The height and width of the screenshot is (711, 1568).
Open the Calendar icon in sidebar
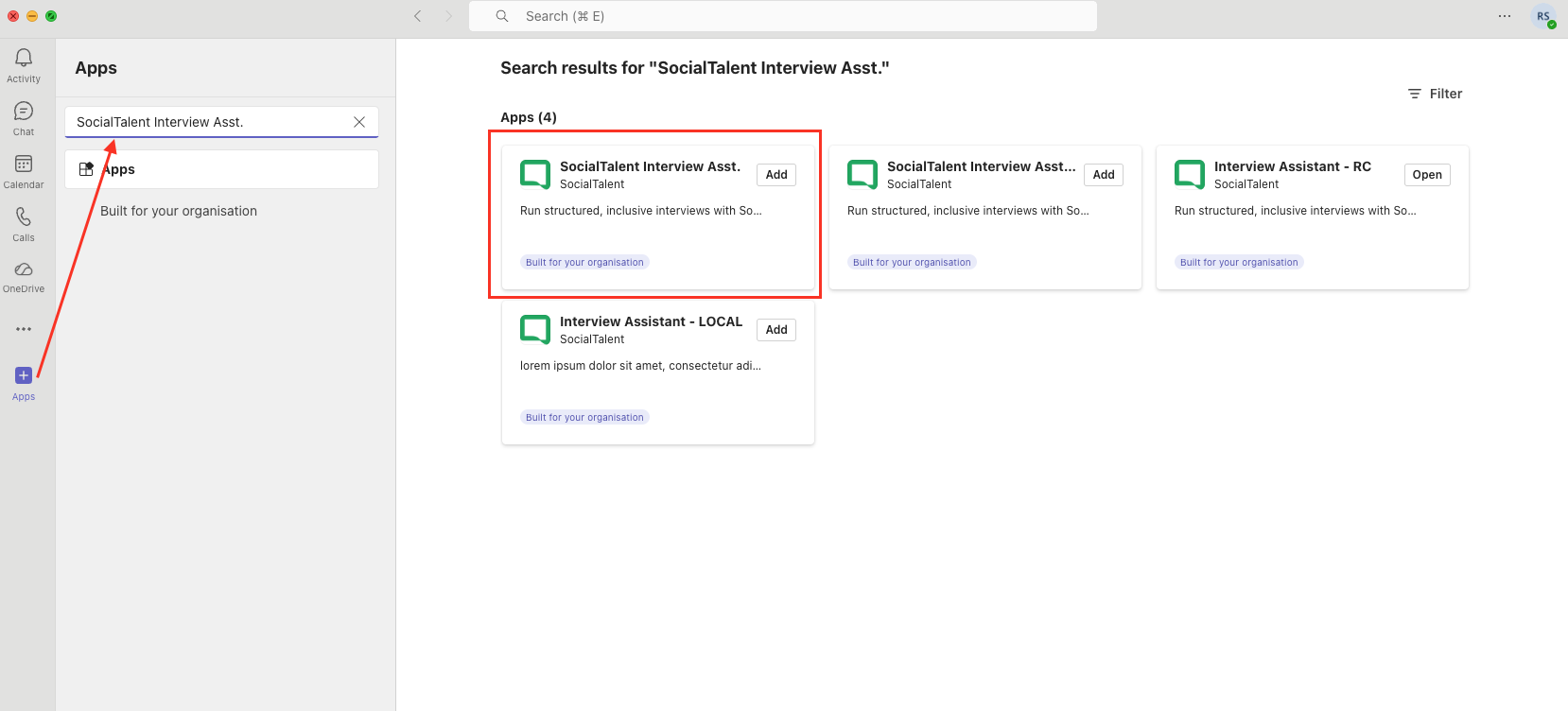(24, 165)
